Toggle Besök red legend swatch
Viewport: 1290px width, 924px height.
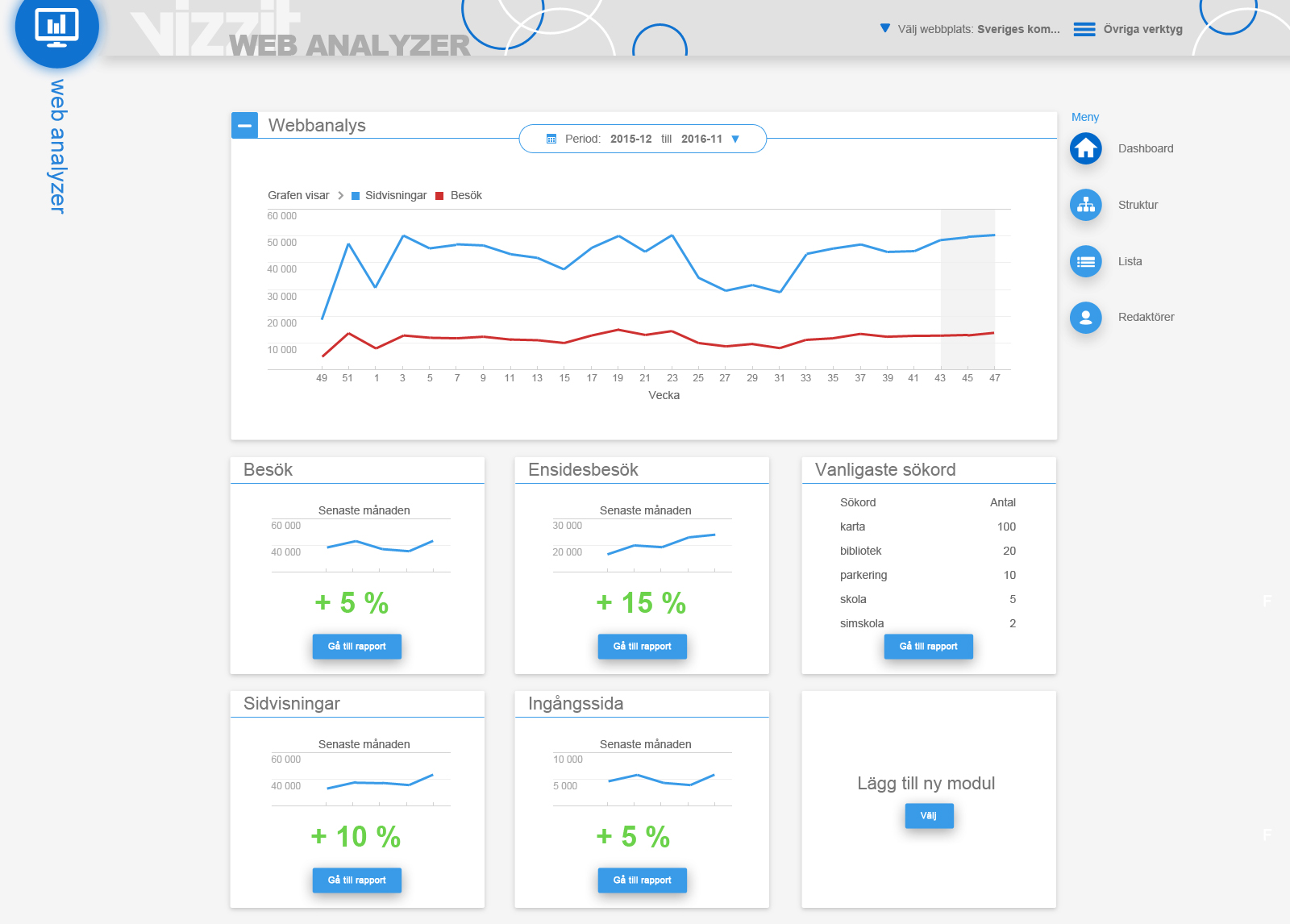point(439,196)
